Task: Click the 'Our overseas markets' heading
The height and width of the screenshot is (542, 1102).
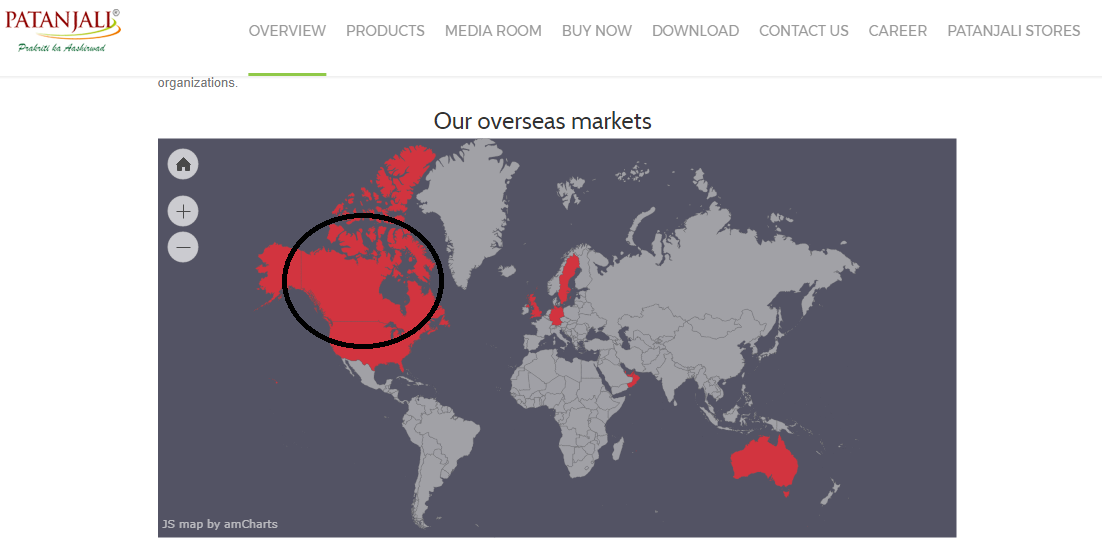Action: 543,121
